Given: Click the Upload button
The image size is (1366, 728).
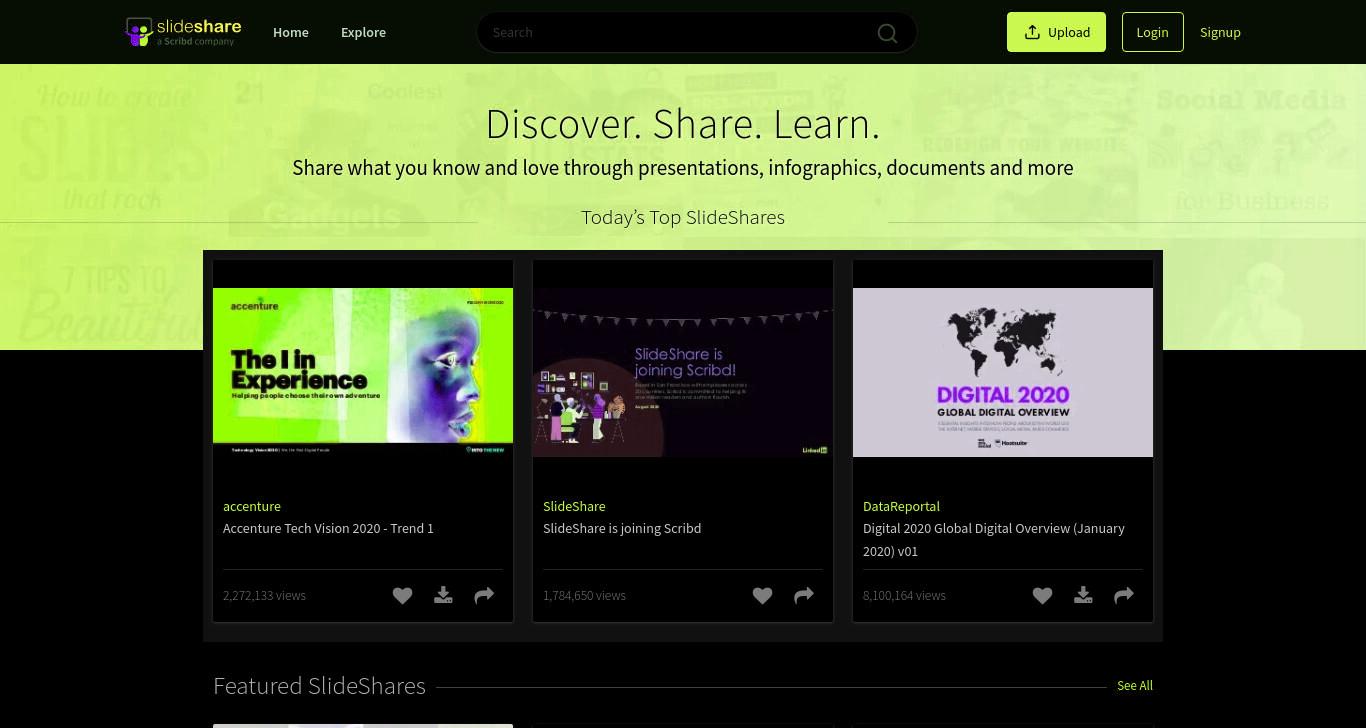Looking at the screenshot, I should pyautogui.click(x=1056, y=32).
